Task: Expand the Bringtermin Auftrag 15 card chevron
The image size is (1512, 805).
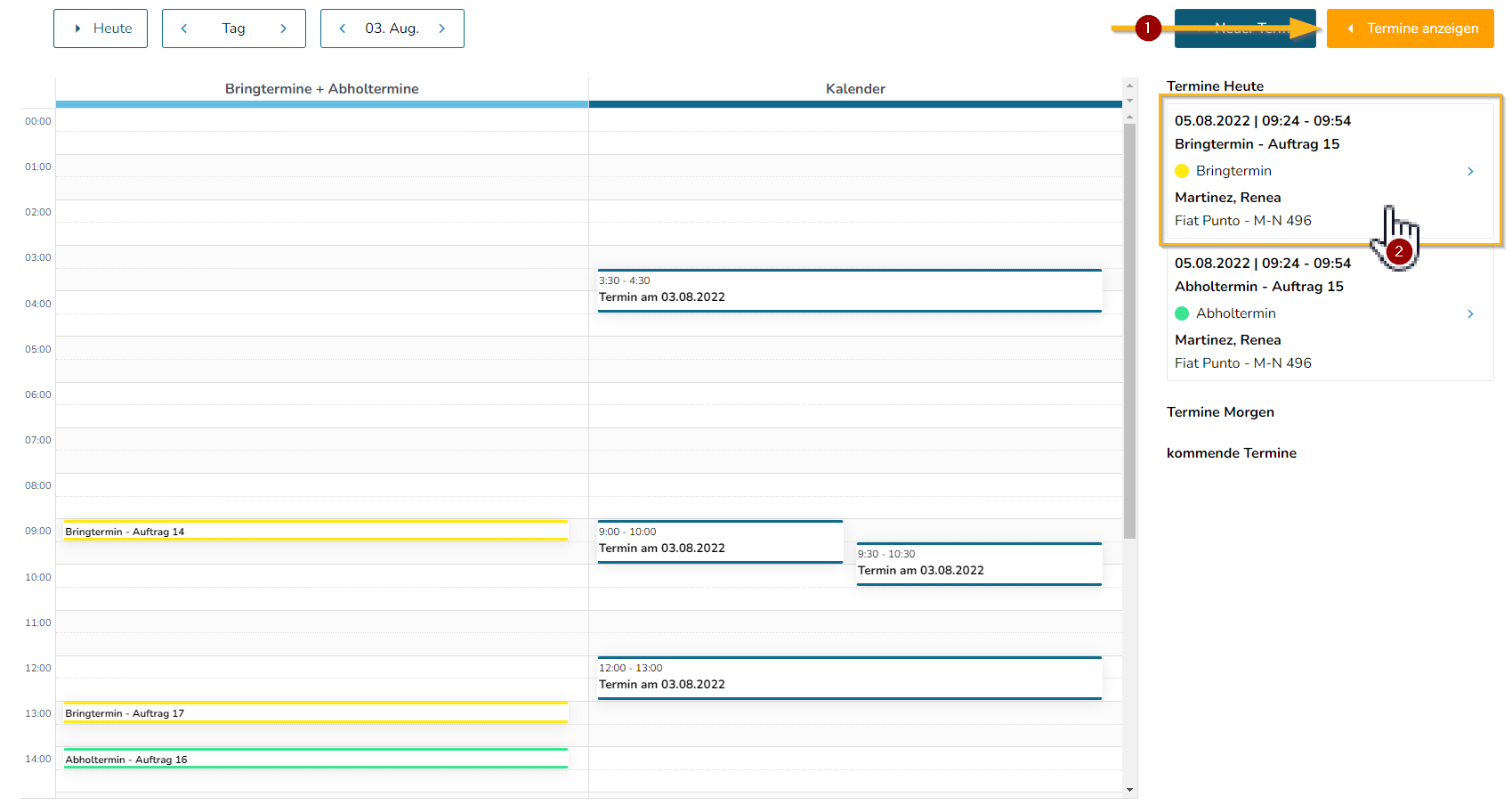Action: point(1470,171)
